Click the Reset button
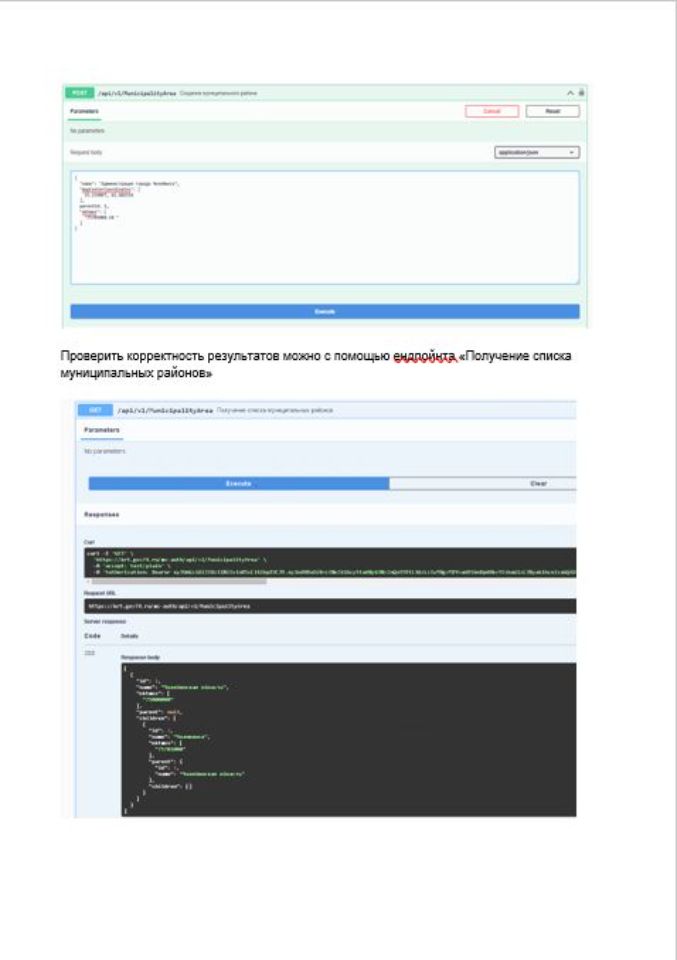The height and width of the screenshot is (960, 677). [x=553, y=111]
